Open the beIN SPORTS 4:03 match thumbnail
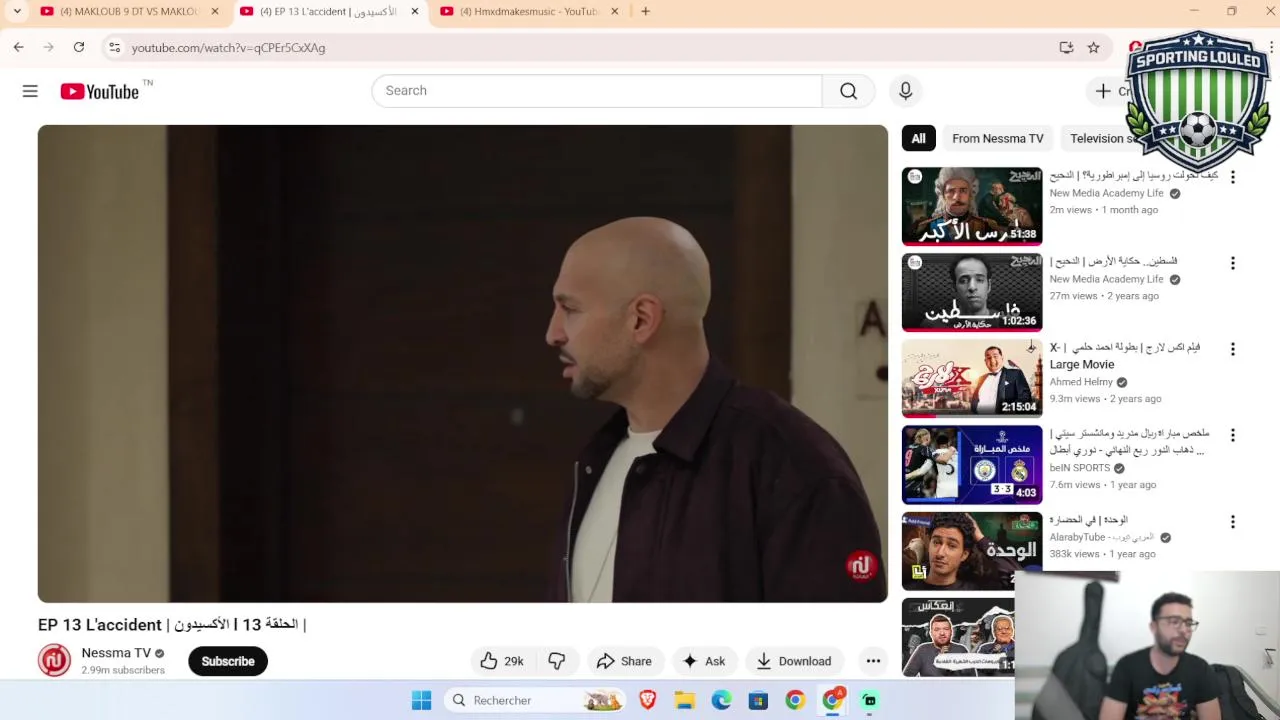Screen dimensions: 1280x720 click(x=972, y=465)
